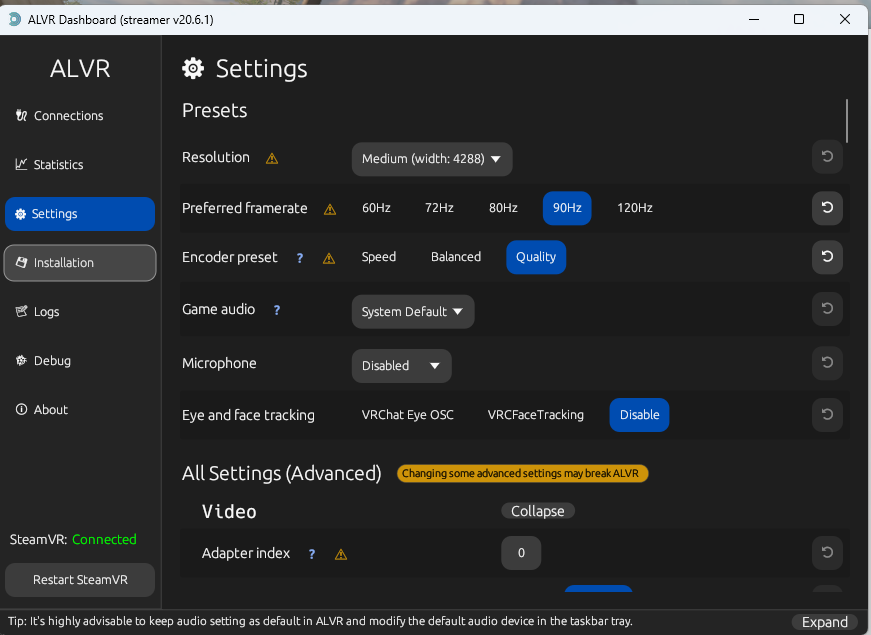Viewport: 871px width, 635px height.
Task: Switch to the Settings tab
Action: 79,214
